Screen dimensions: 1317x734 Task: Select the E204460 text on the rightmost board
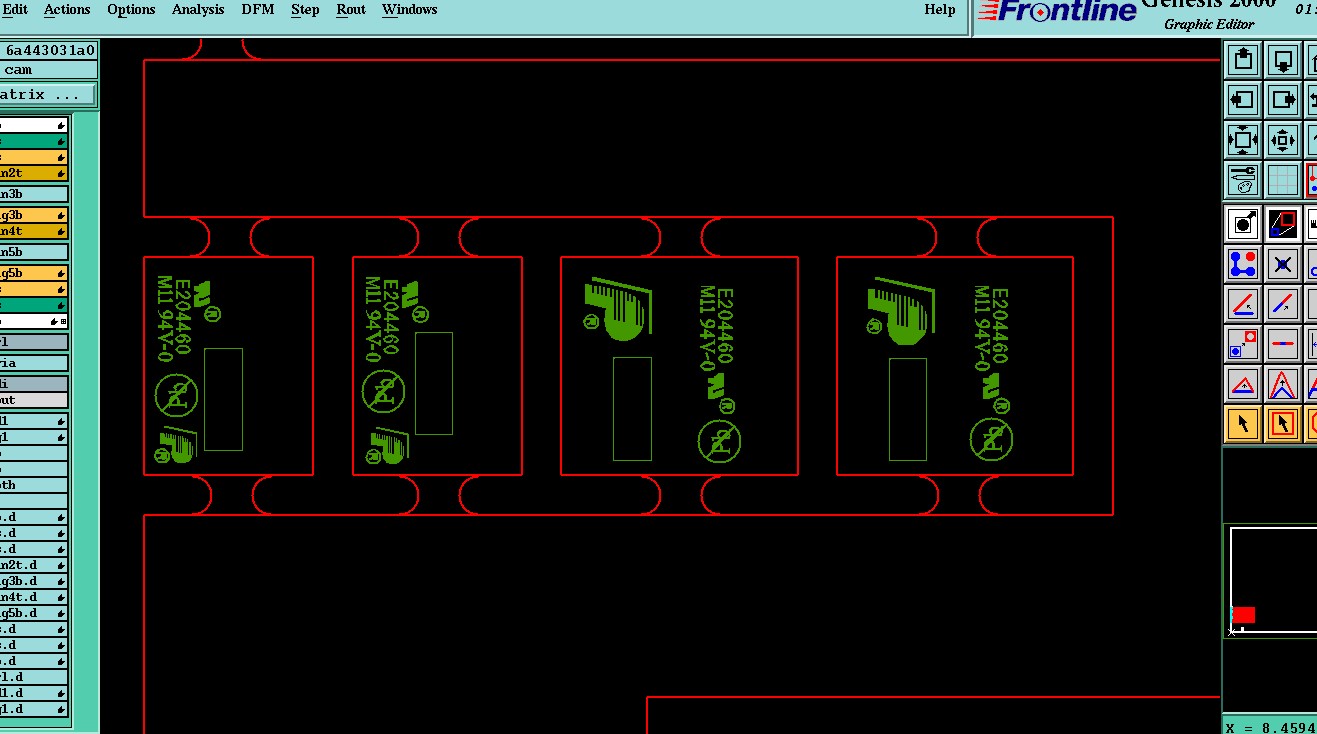[999, 326]
